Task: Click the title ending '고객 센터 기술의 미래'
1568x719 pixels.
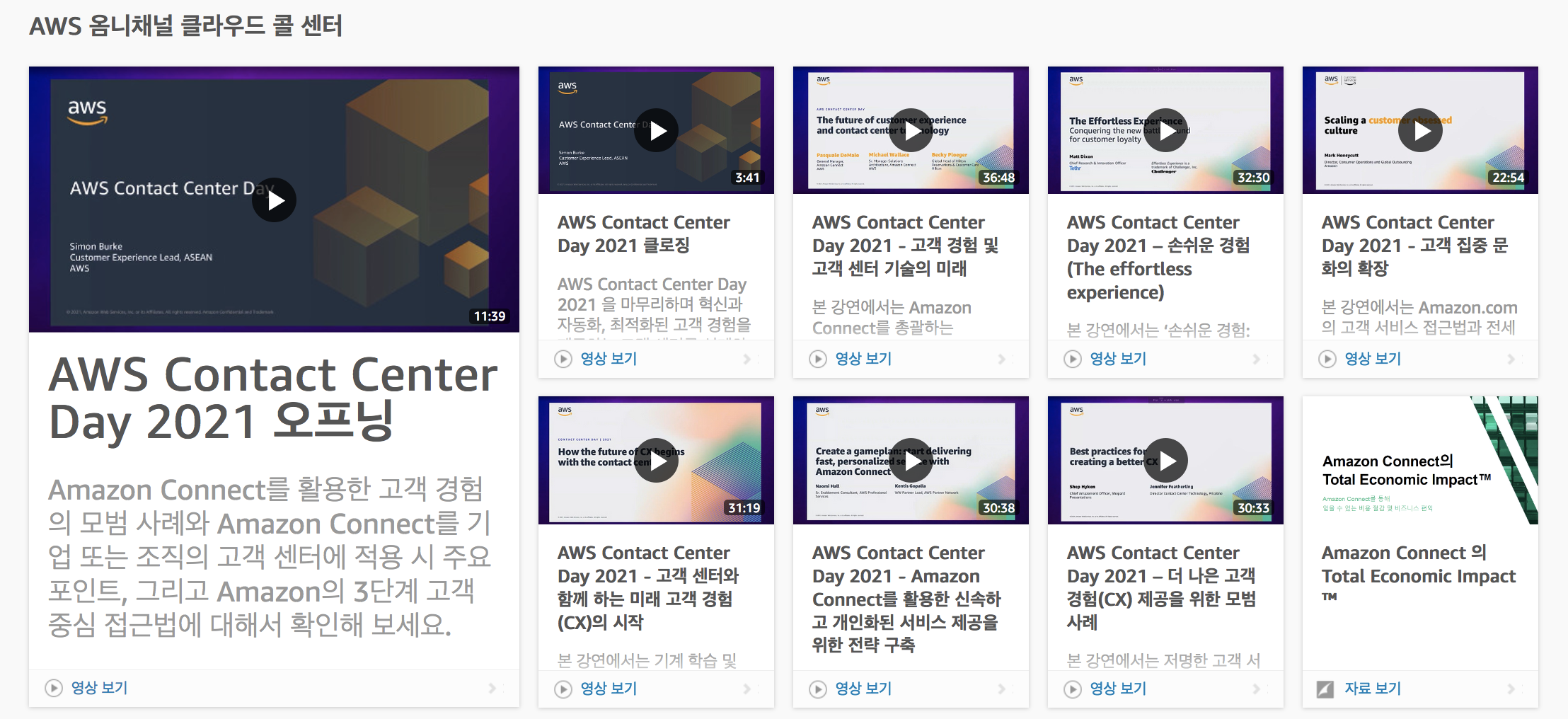Action: (x=905, y=246)
